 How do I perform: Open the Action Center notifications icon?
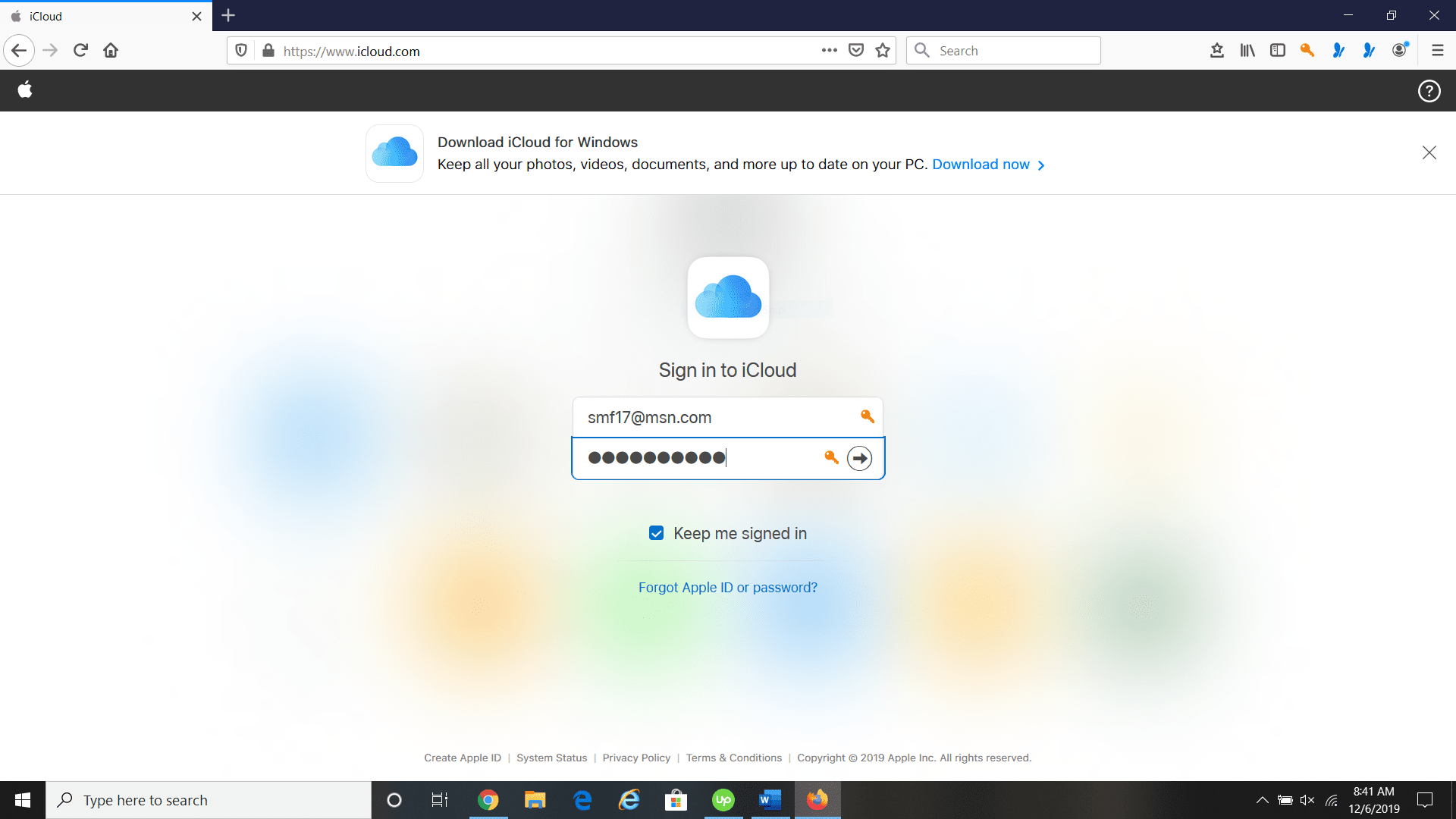[x=1425, y=800]
